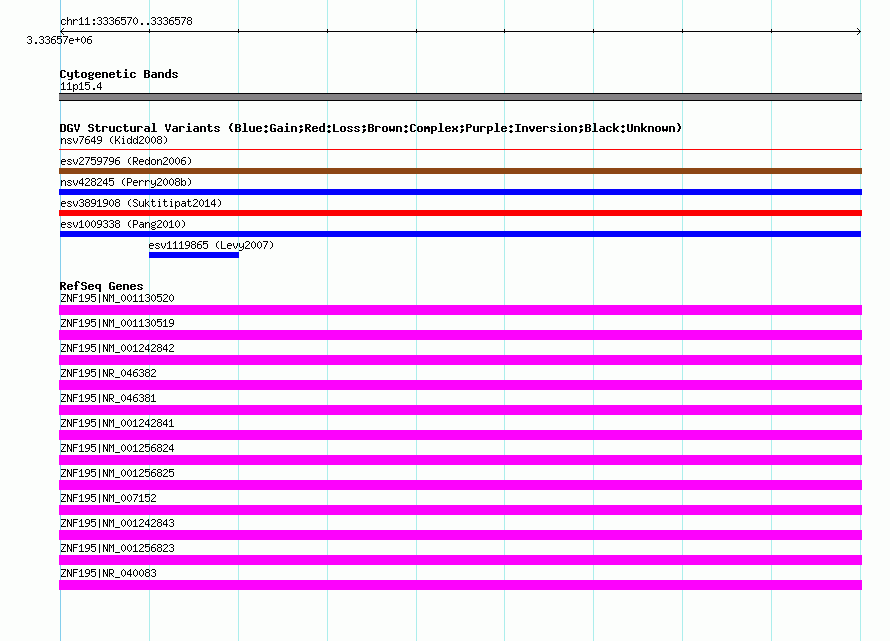The image size is (890, 641).
Task: Click the ZNF195|NM_001256823 gene label
Action: (x=117, y=548)
